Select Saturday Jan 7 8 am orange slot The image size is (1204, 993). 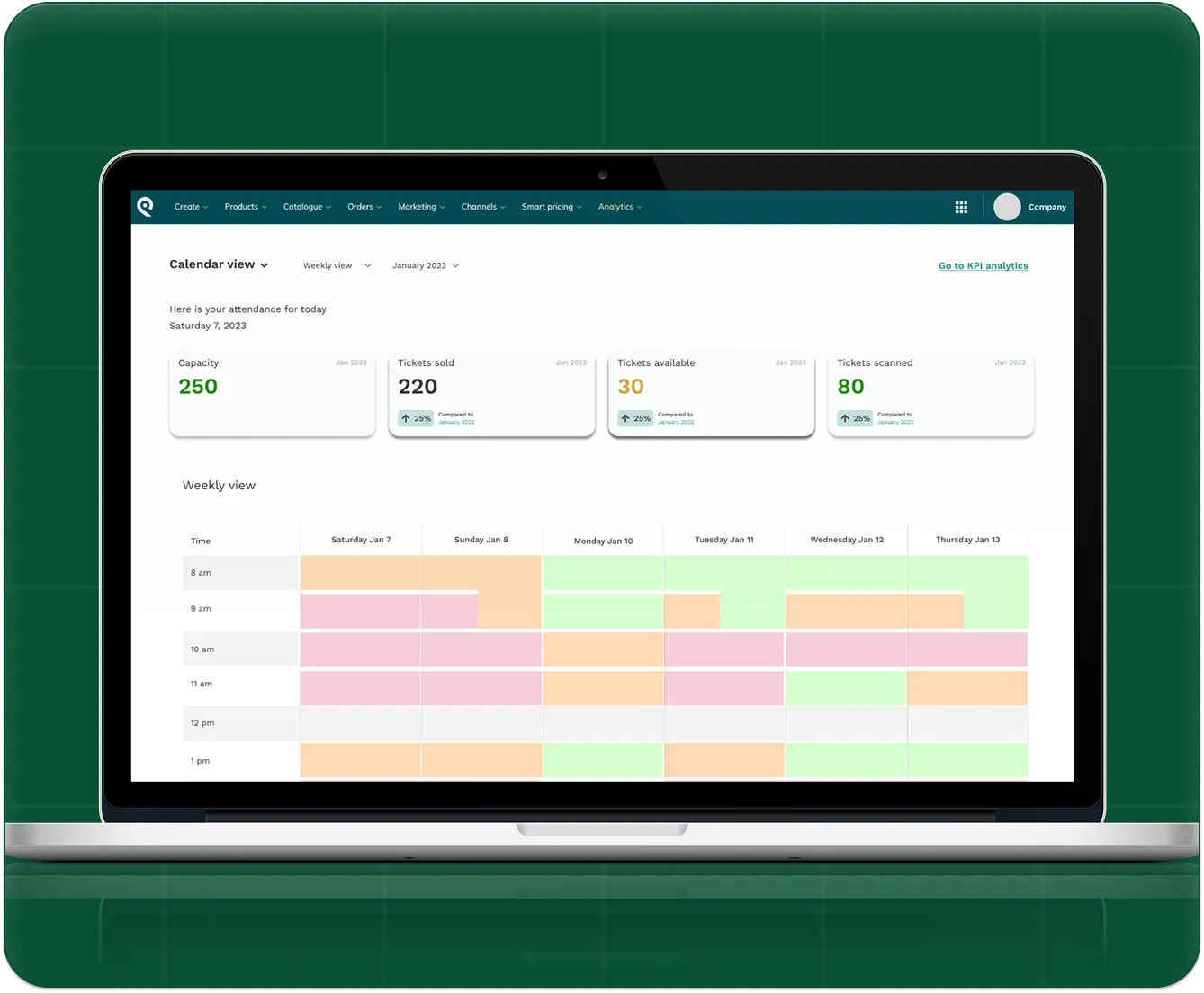click(360, 572)
